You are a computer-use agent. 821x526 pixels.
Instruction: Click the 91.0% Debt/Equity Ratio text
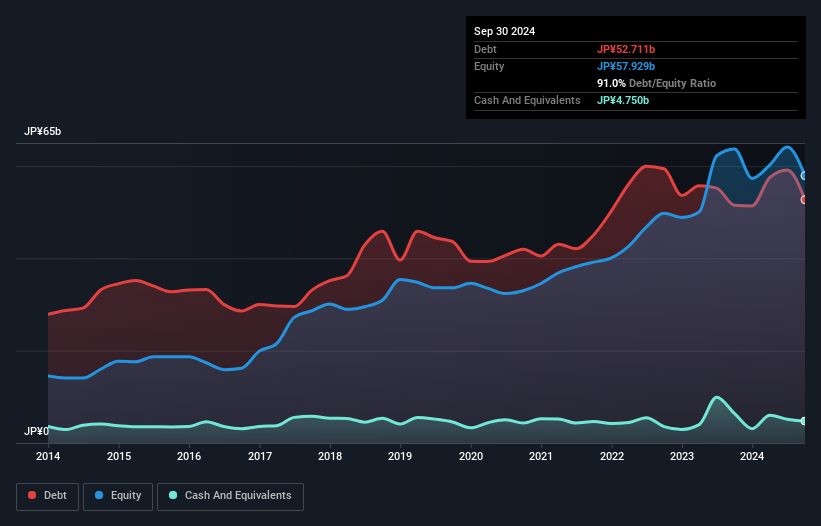pyautogui.click(x=656, y=83)
